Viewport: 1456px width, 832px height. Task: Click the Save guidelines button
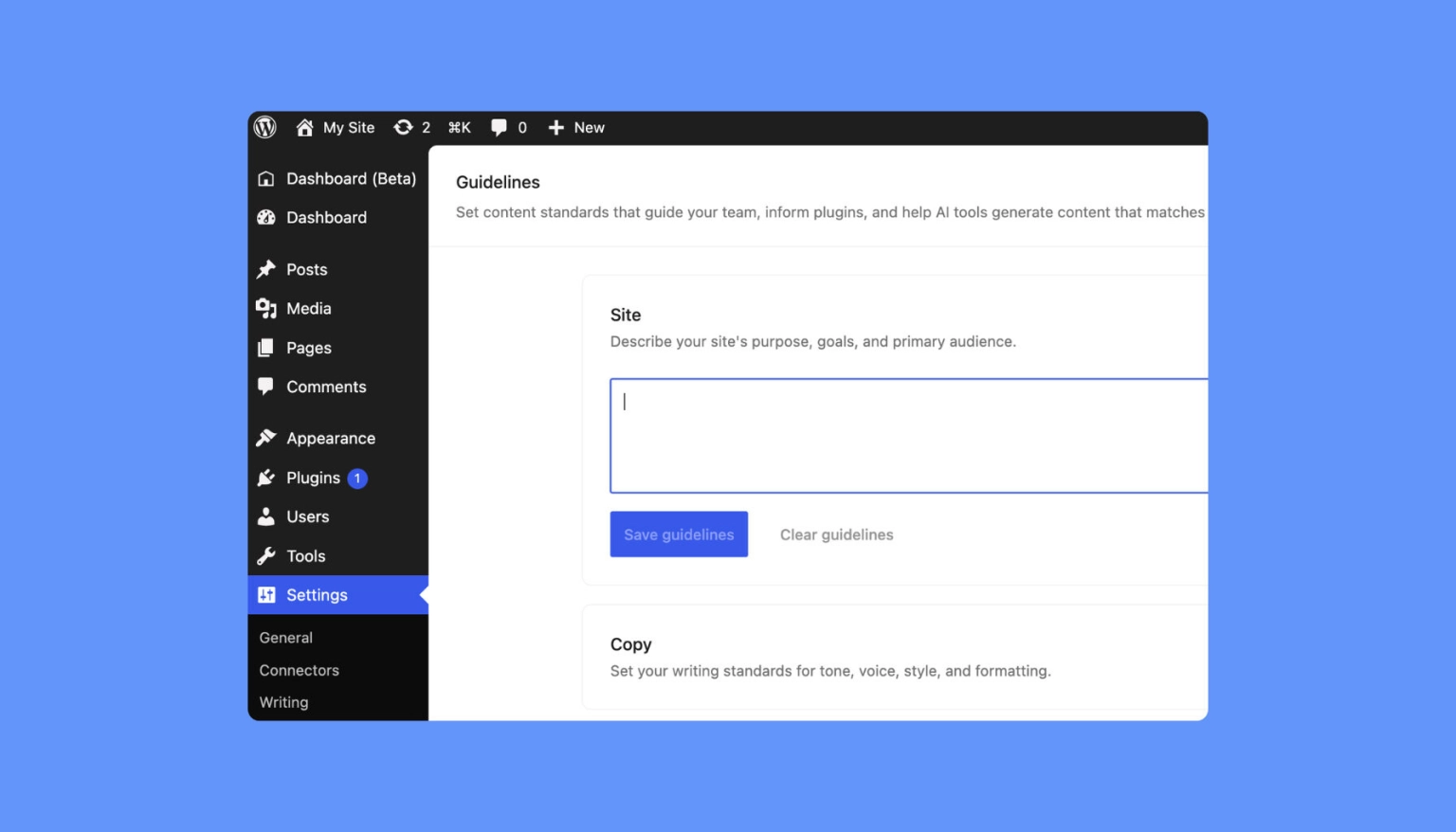[x=679, y=534]
